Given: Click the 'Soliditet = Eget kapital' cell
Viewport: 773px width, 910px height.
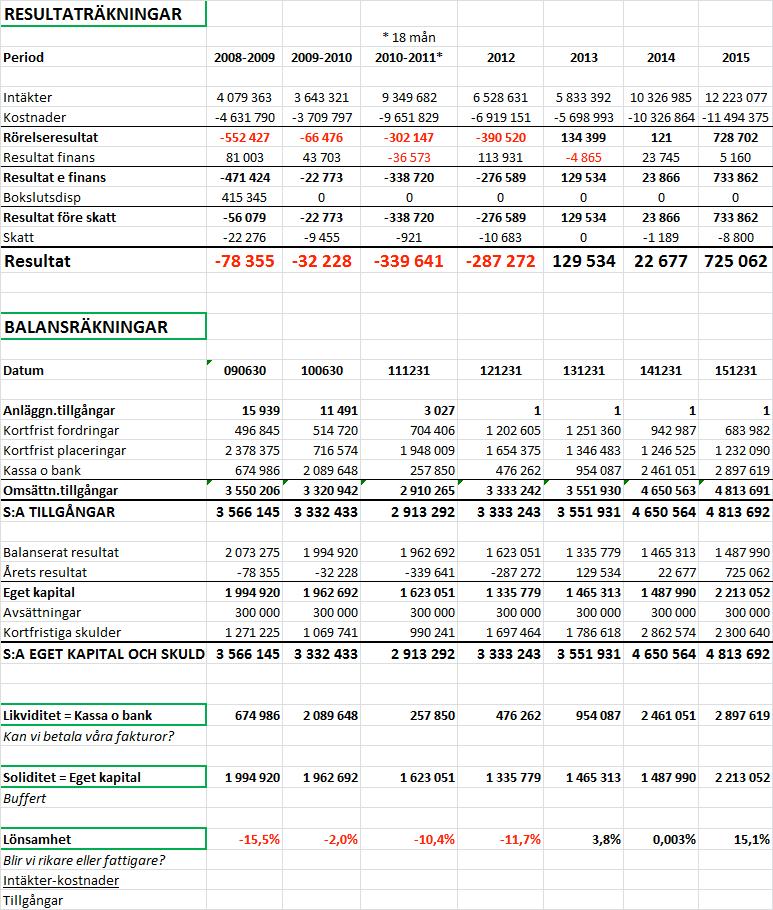Looking at the screenshot, I should coord(103,777).
